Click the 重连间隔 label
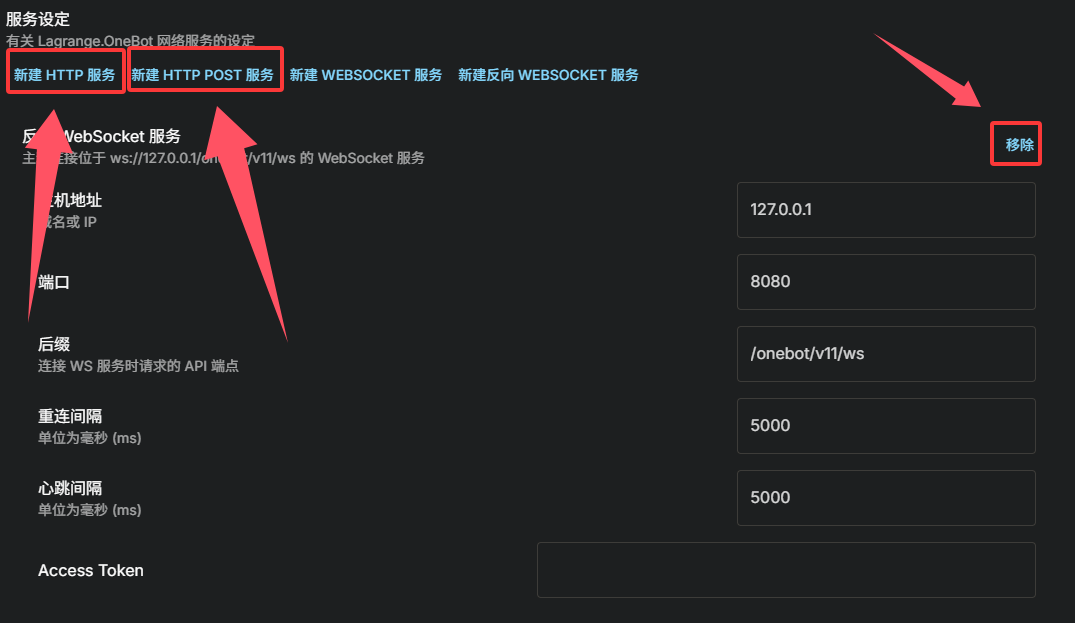Screen dimensions: 1075x623 pos(70,416)
